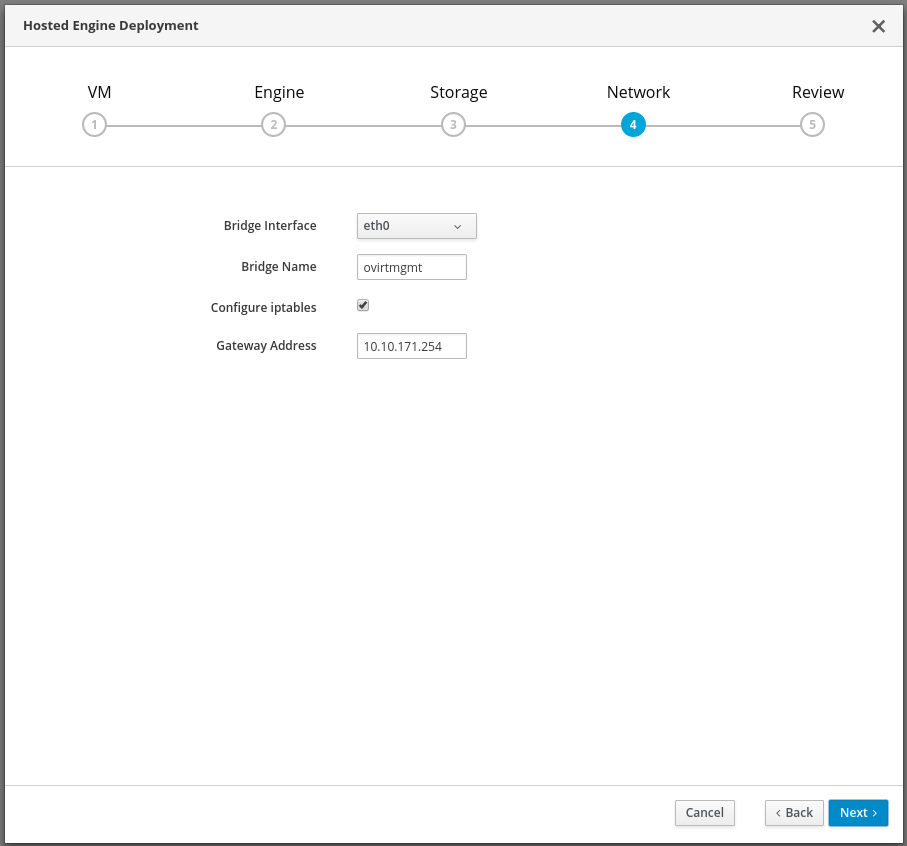Select the Network step label
907x846 pixels.
pos(638,92)
